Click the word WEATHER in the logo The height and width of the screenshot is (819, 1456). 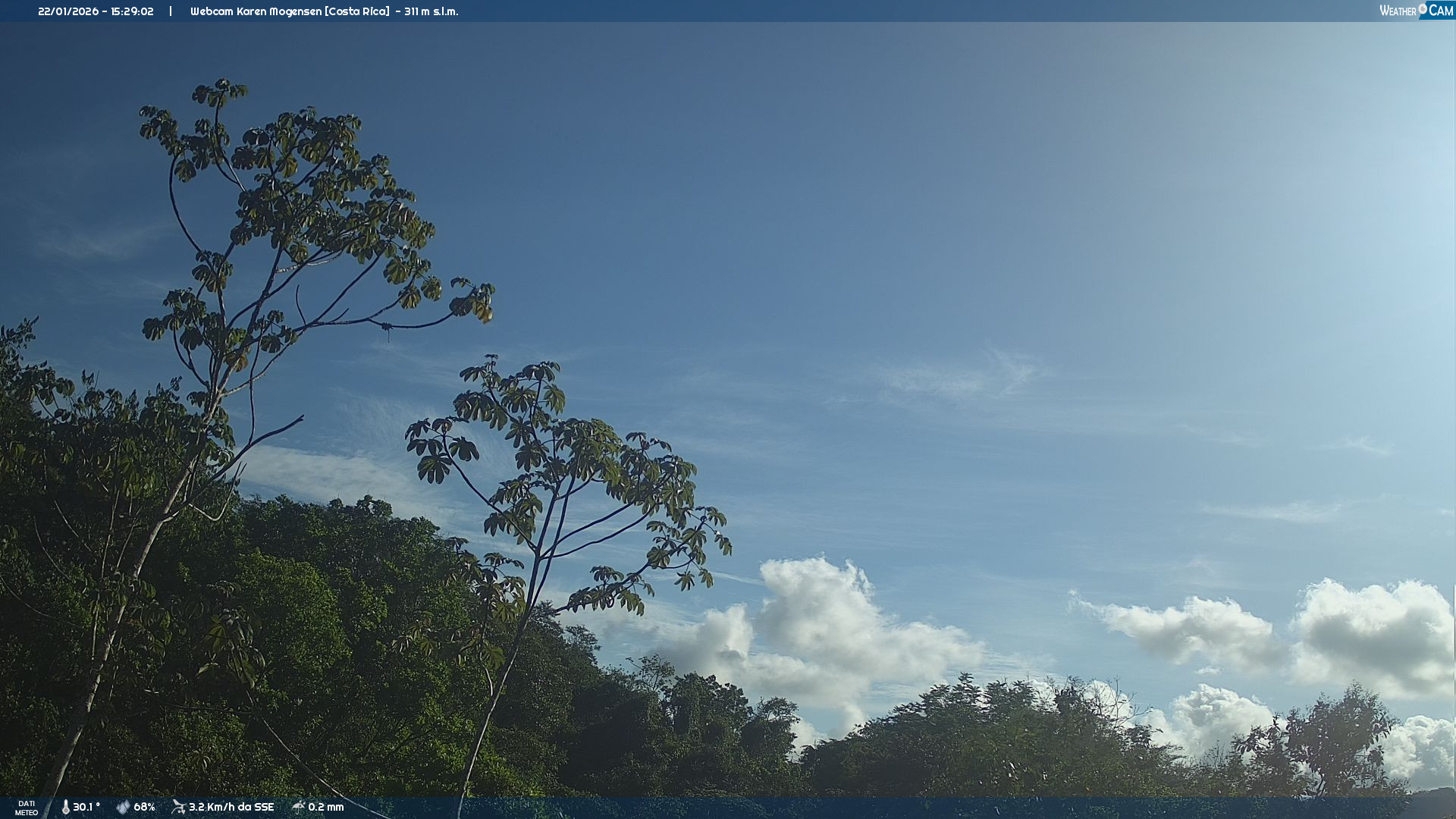click(x=1398, y=11)
